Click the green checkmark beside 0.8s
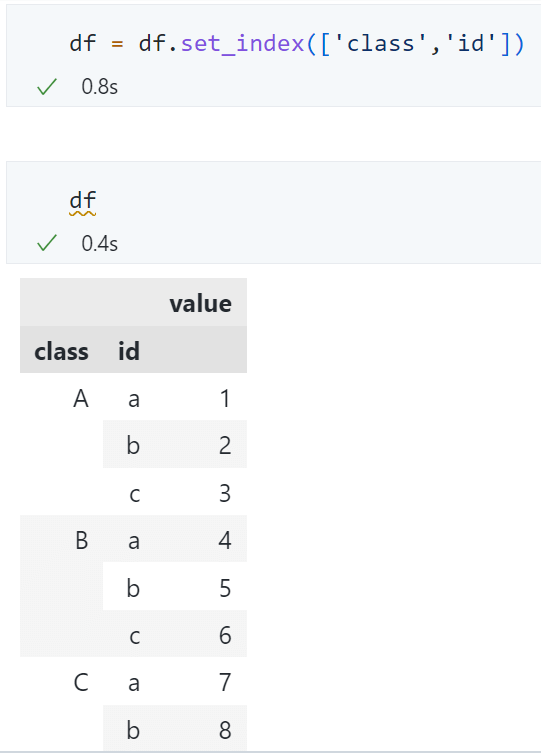The width and height of the screenshot is (541, 755). tap(47, 87)
